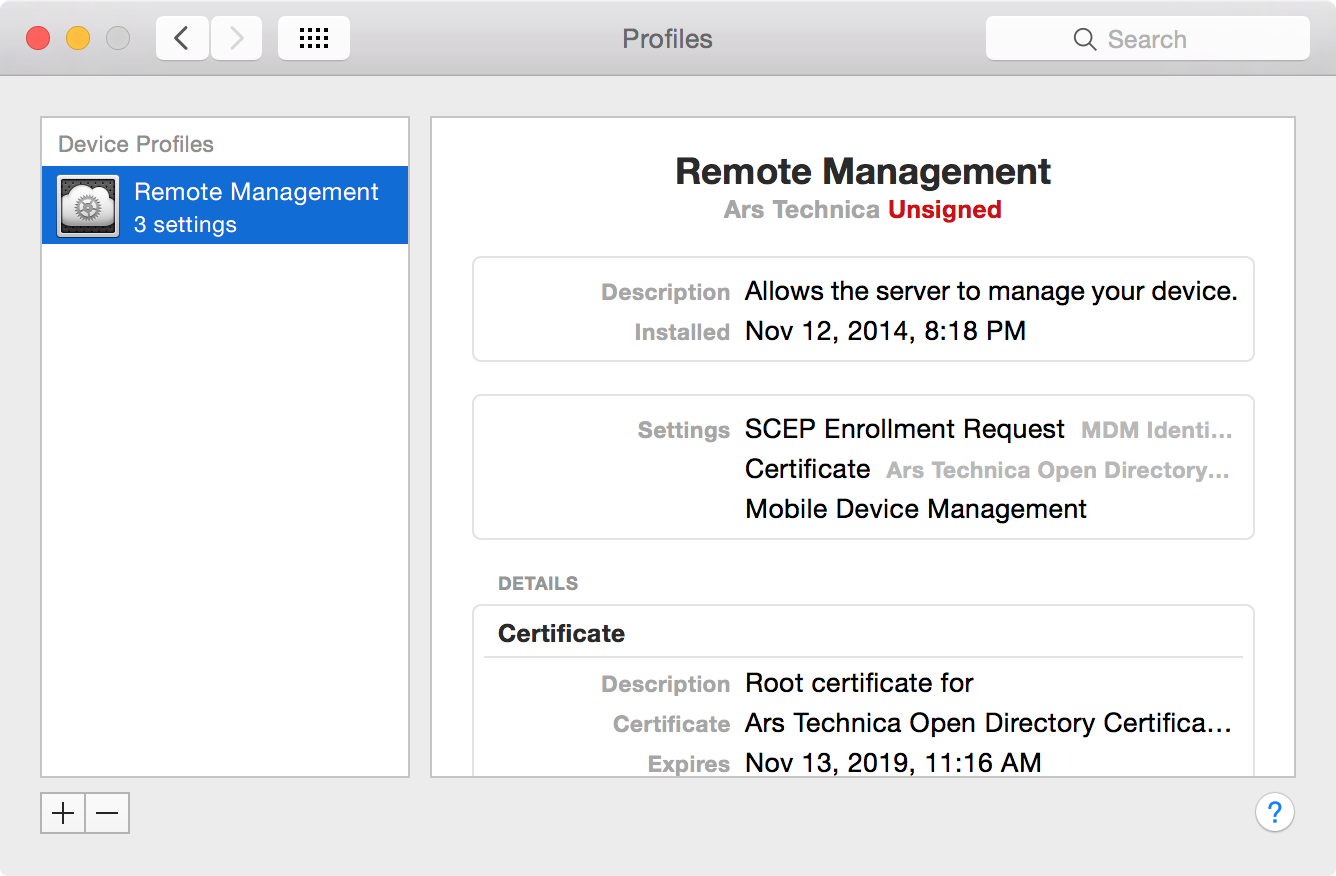Click the plus button to add profile
The image size is (1336, 876).
[x=63, y=813]
